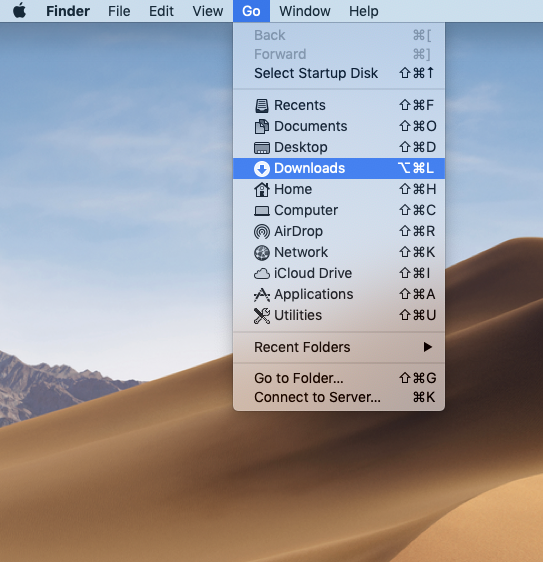Choose Go to Folder… item

click(x=339, y=378)
